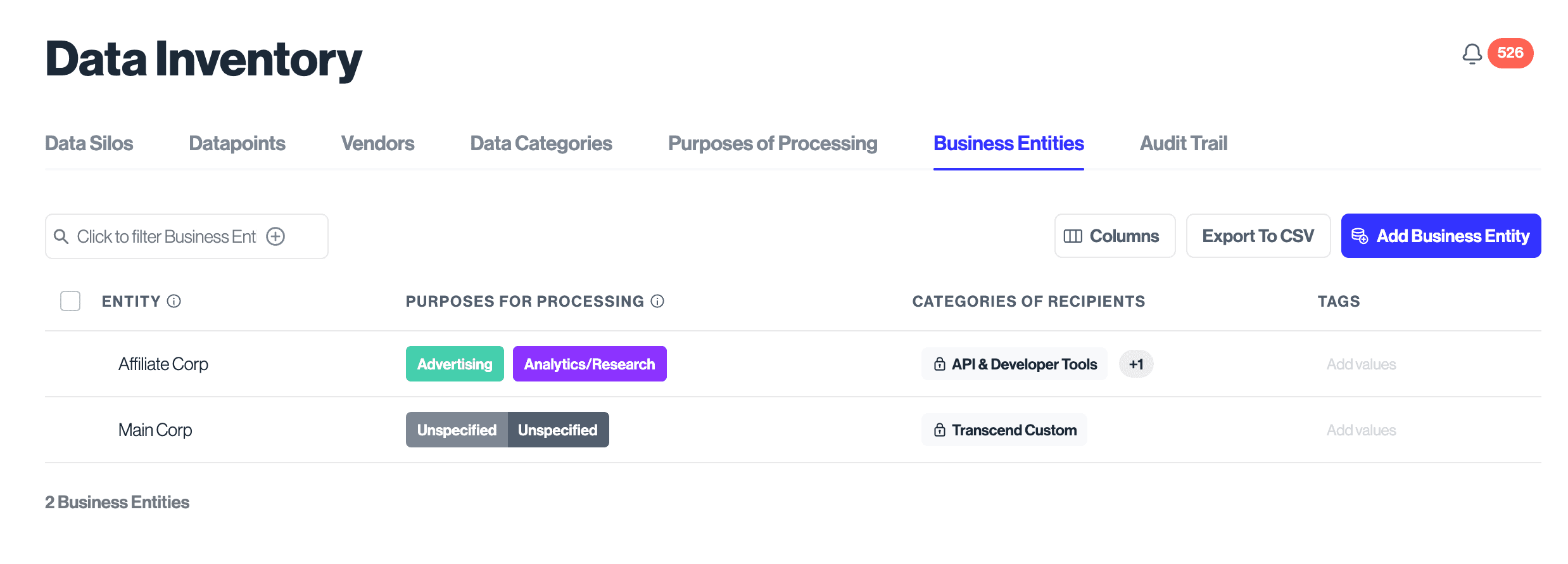1568x564 pixels.
Task: Click lock icon on API & Developer Tools
Action: (x=940, y=364)
